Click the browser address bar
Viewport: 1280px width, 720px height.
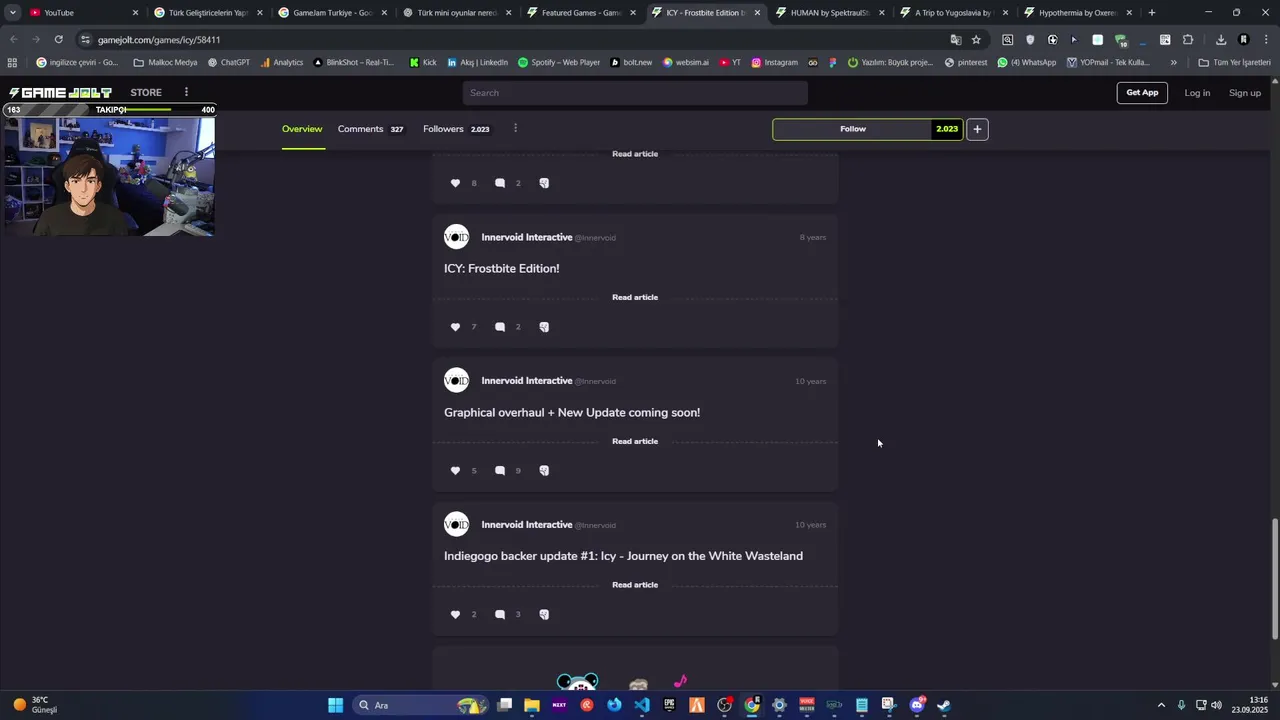tap(520, 39)
